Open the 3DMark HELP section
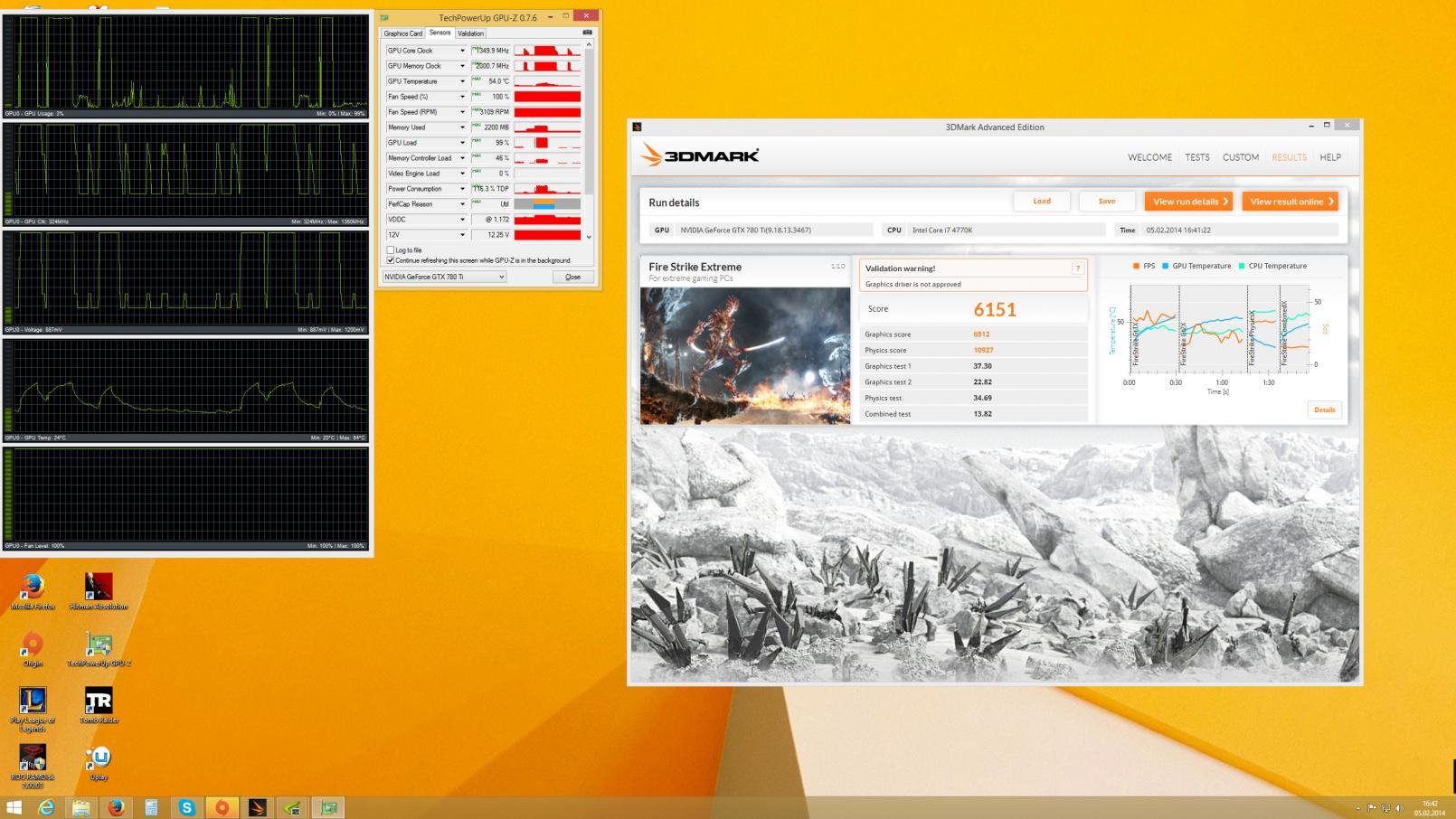 [x=1330, y=157]
